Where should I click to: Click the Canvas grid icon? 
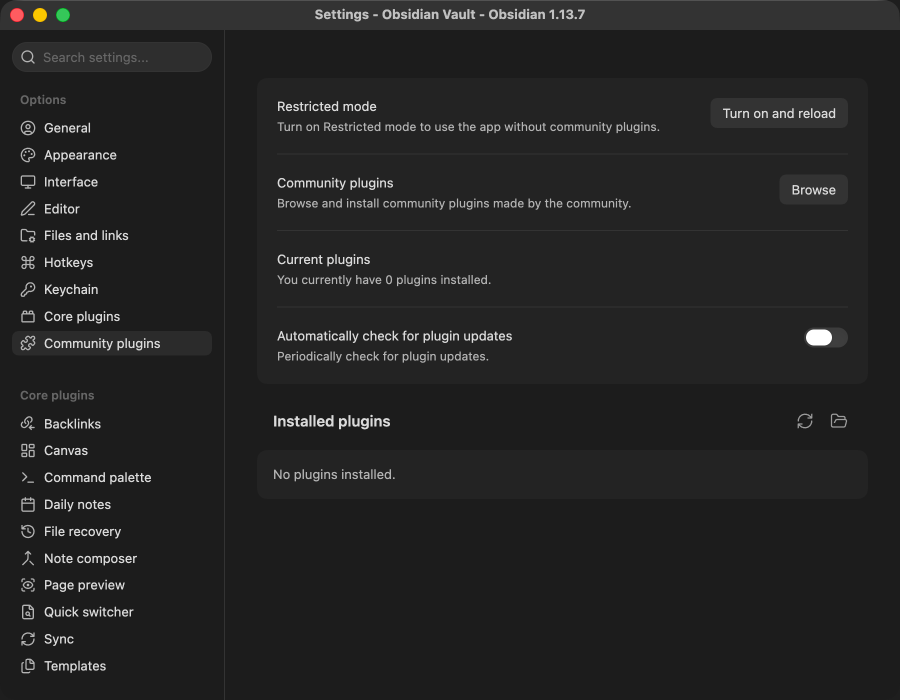click(x=28, y=450)
